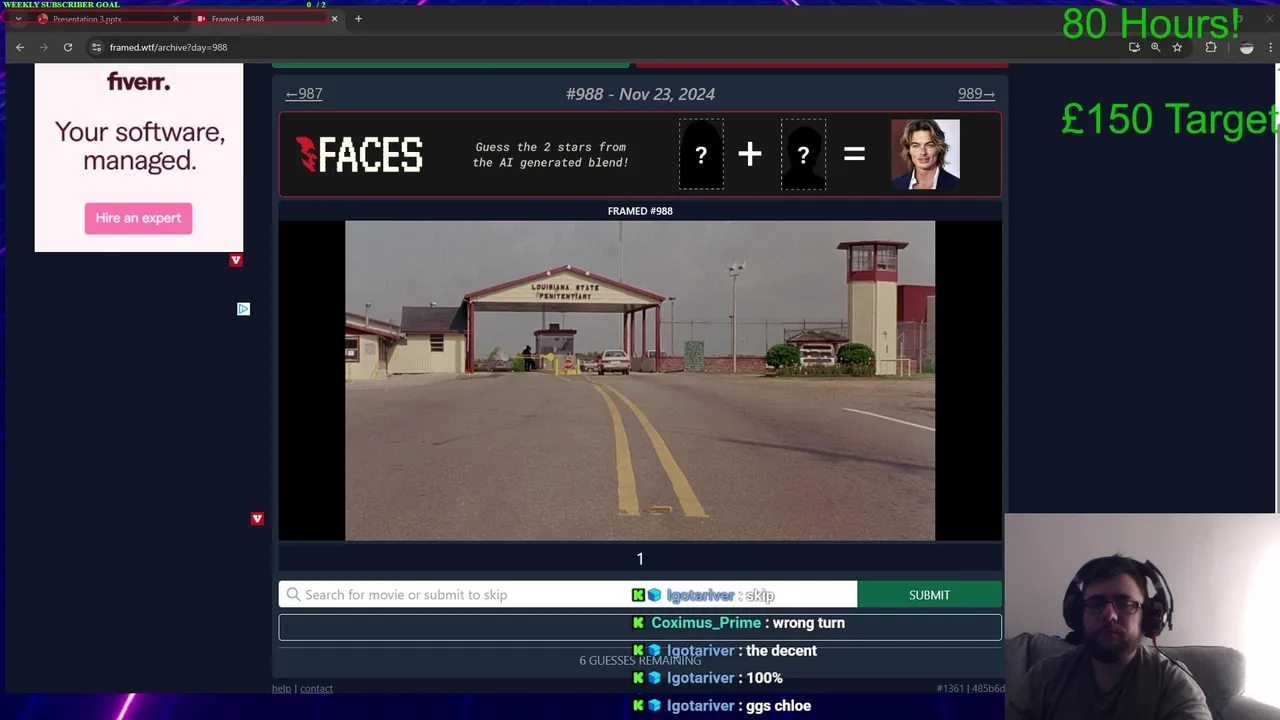
Task: Go back to the previous page
Action: (x=19, y=47)
